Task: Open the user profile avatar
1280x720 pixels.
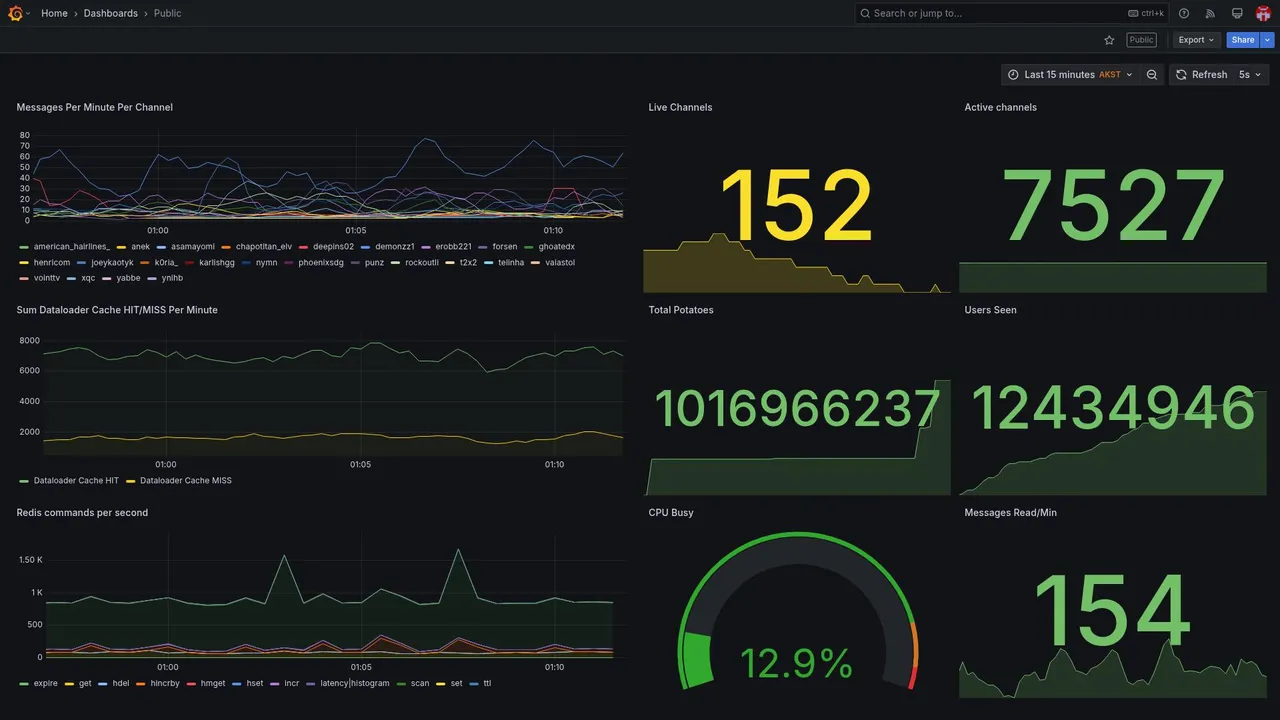Action: [1263, 13]
